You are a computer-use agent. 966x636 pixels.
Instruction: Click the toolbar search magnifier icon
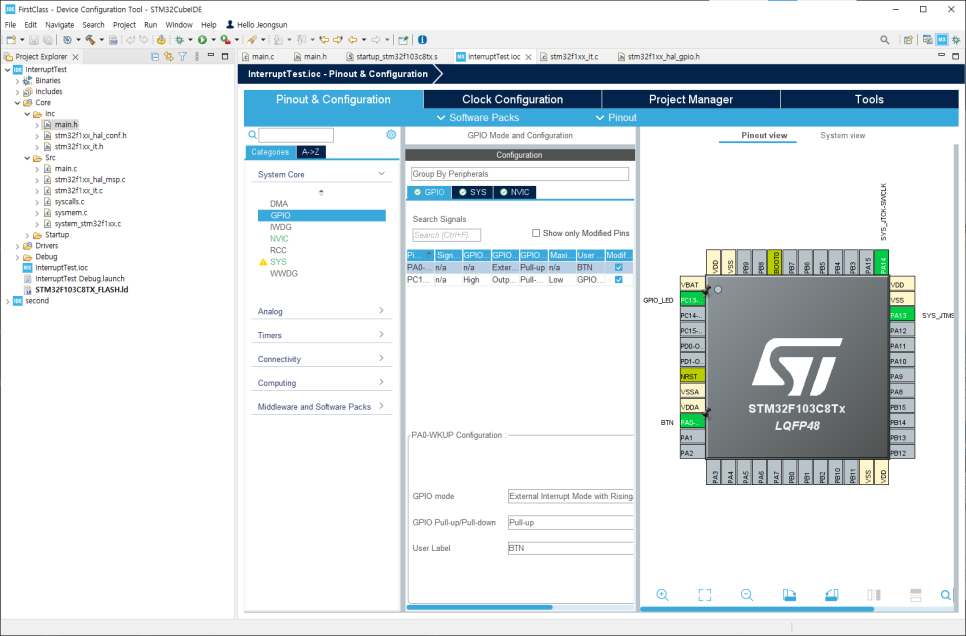[885, 39]
